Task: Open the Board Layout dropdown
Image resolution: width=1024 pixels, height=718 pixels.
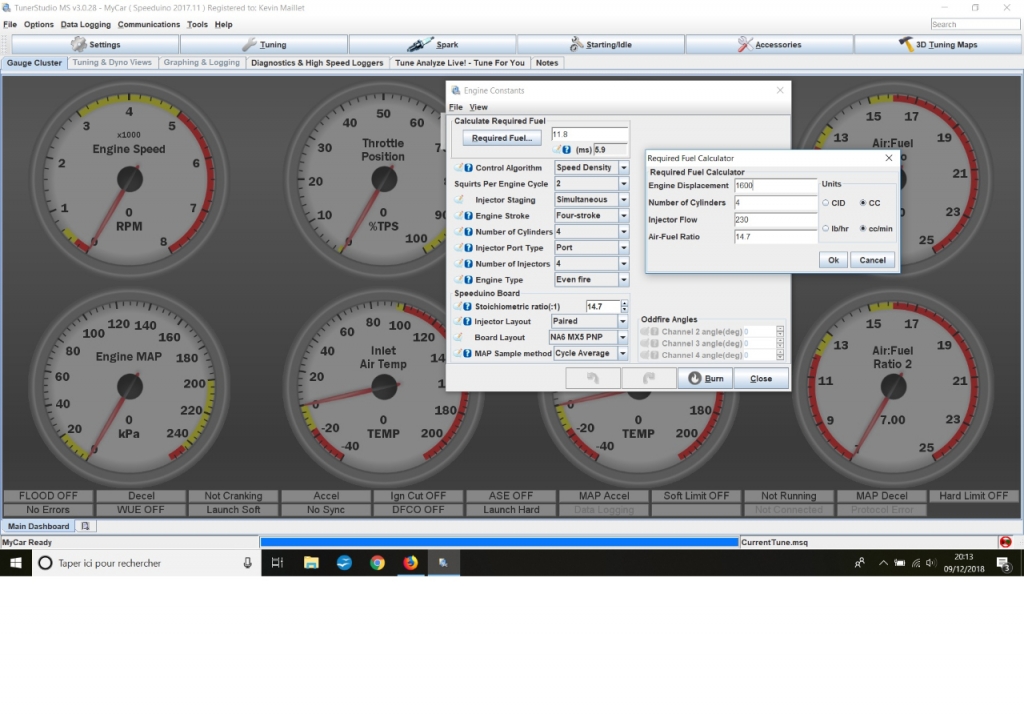Action: pos(623,337)
